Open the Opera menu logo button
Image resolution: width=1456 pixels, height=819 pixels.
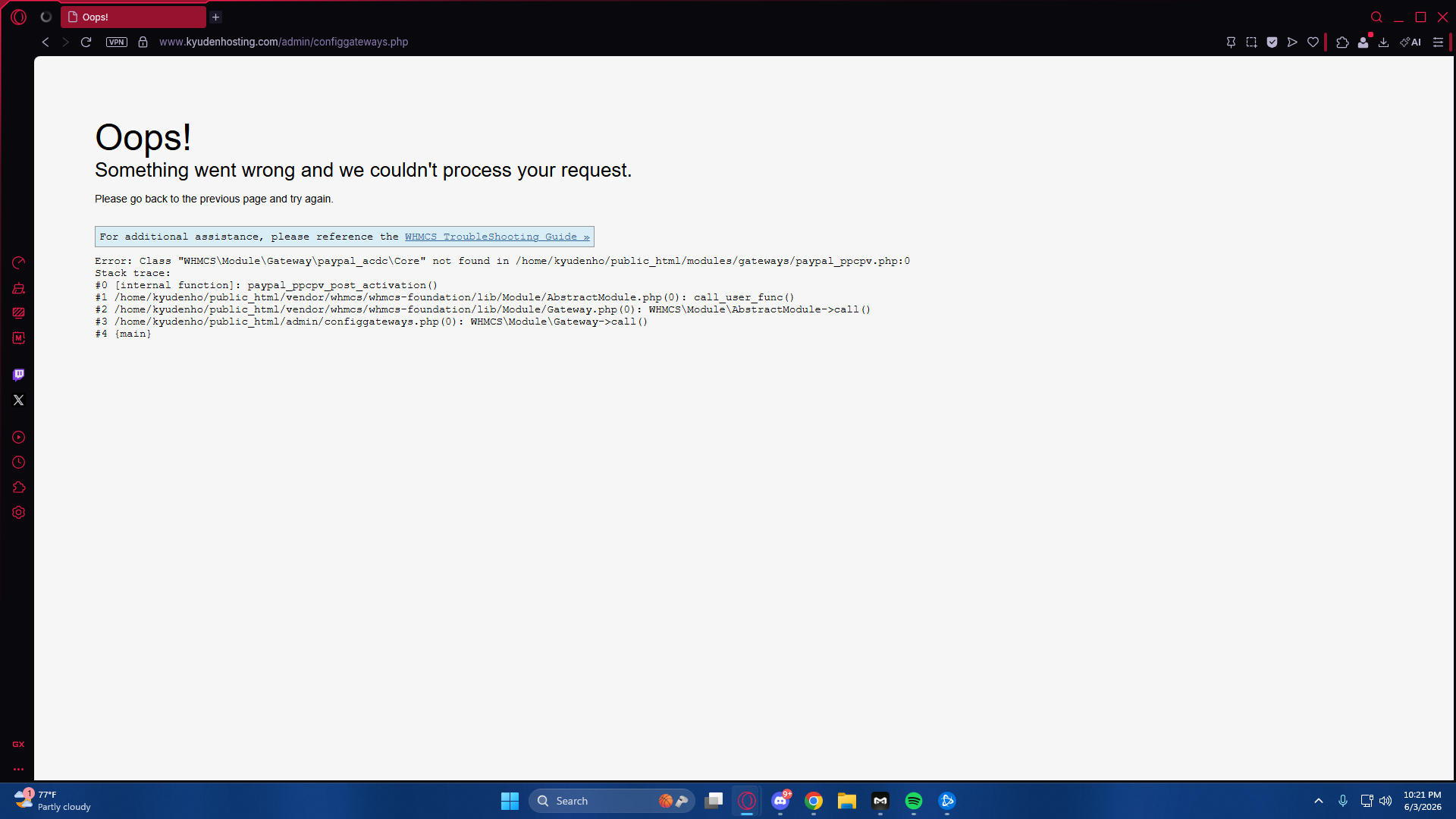(19, 17)
